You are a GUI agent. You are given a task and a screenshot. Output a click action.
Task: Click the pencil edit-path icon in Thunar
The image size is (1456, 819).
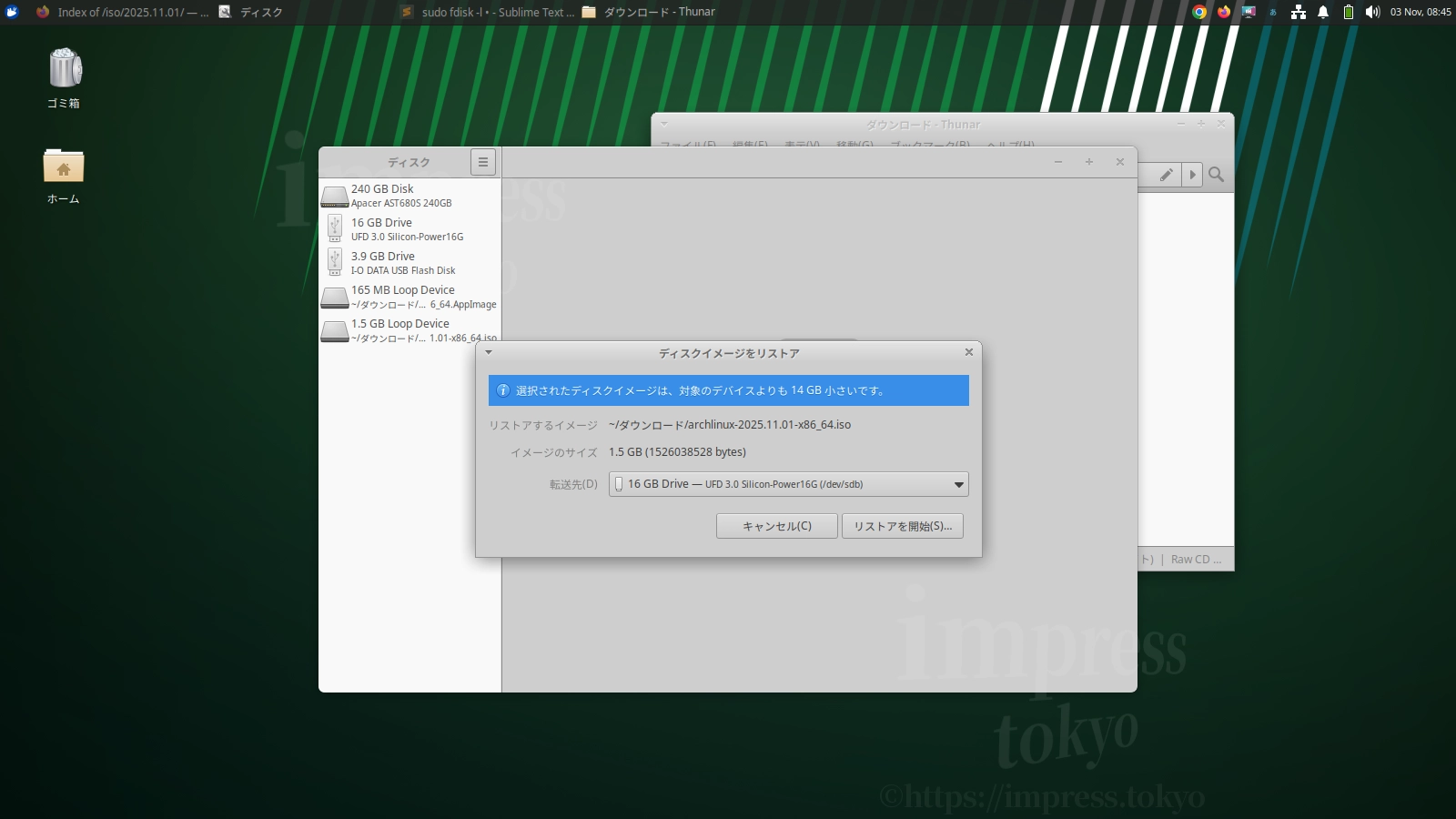click(1166, 175)
